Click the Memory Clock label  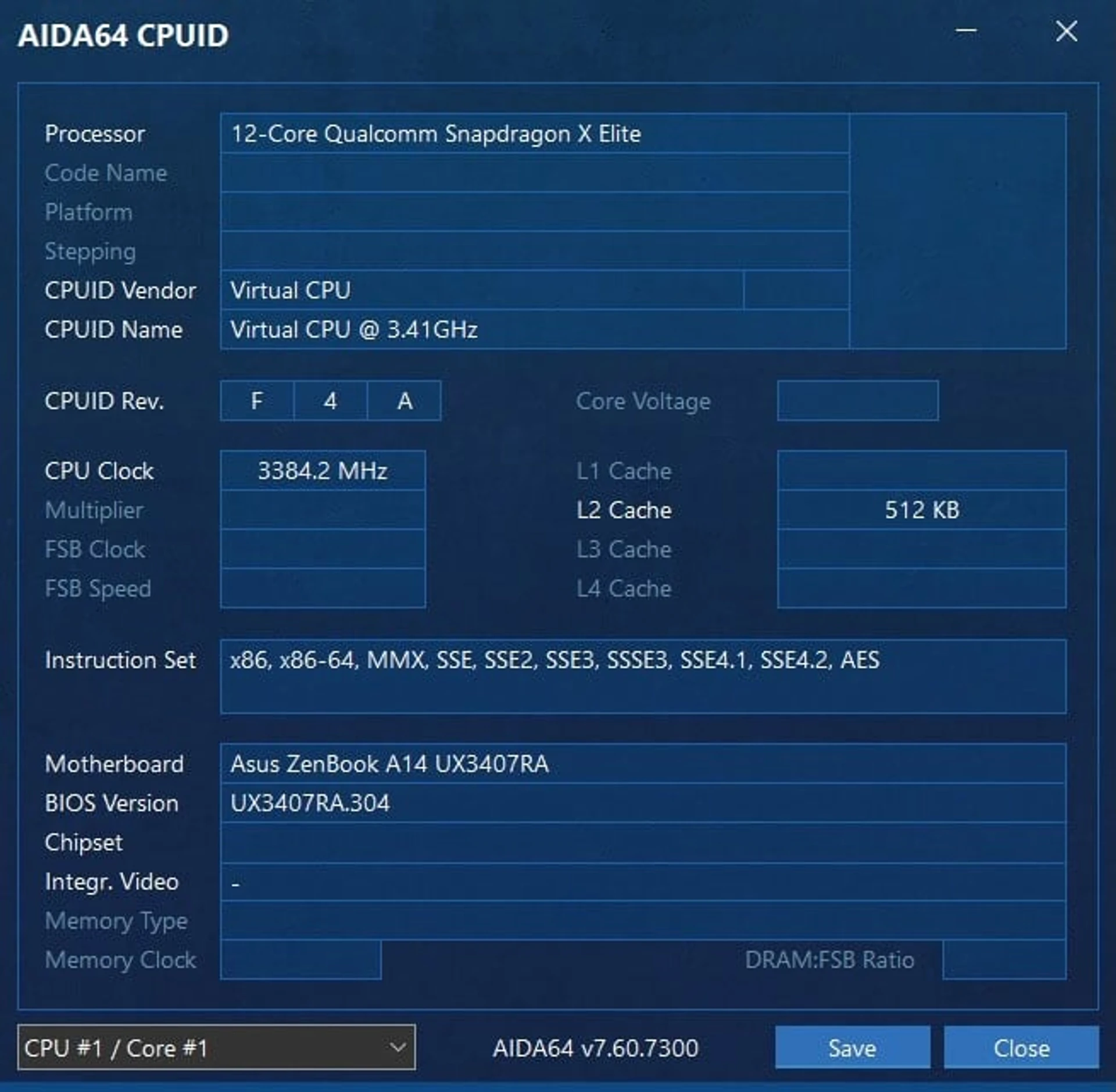[x=120, y=960]
